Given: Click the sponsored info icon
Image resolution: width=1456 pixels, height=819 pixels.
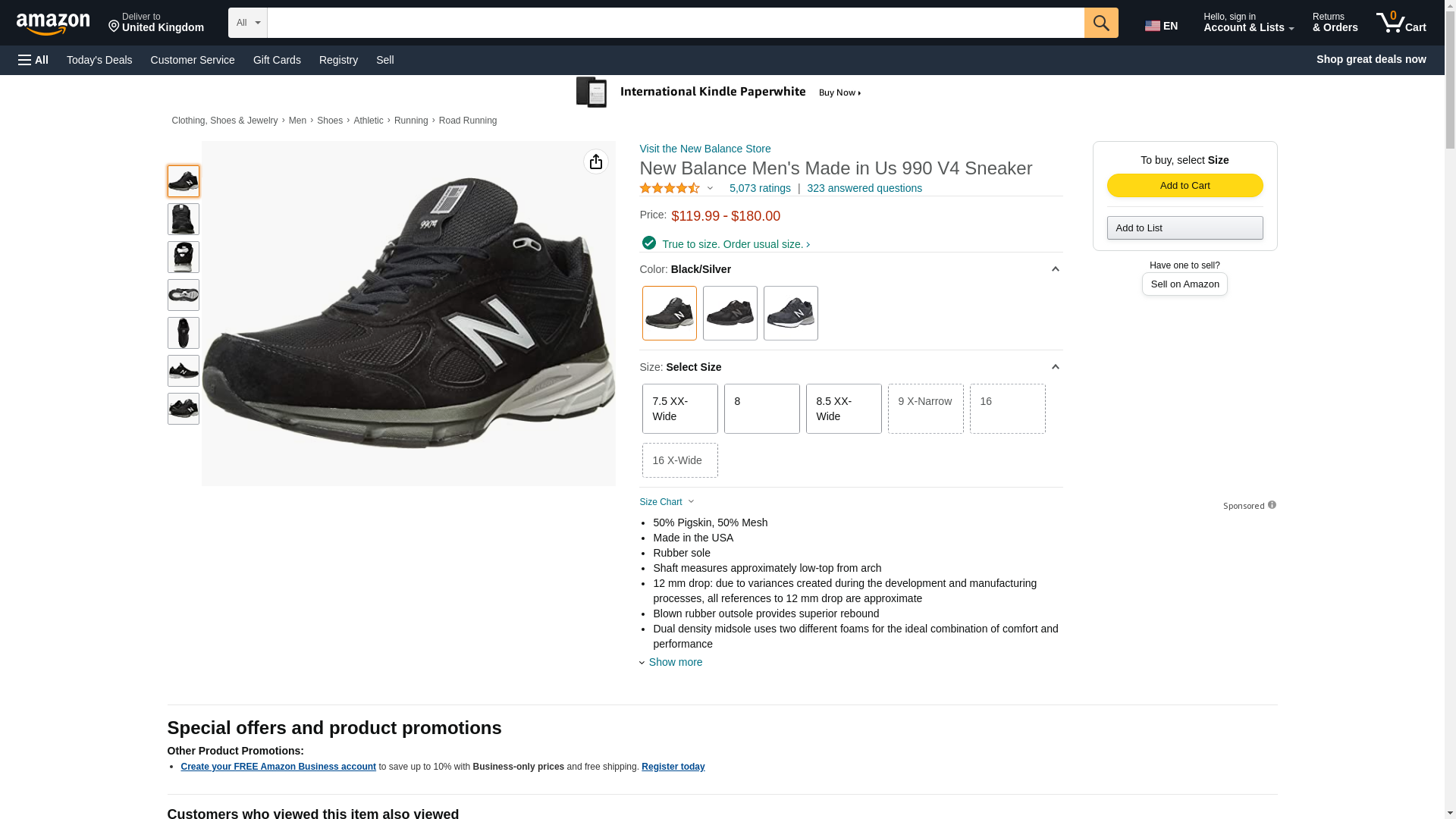Looking at the screenshot, I should pyautogui.click(x=1272, y=505).
